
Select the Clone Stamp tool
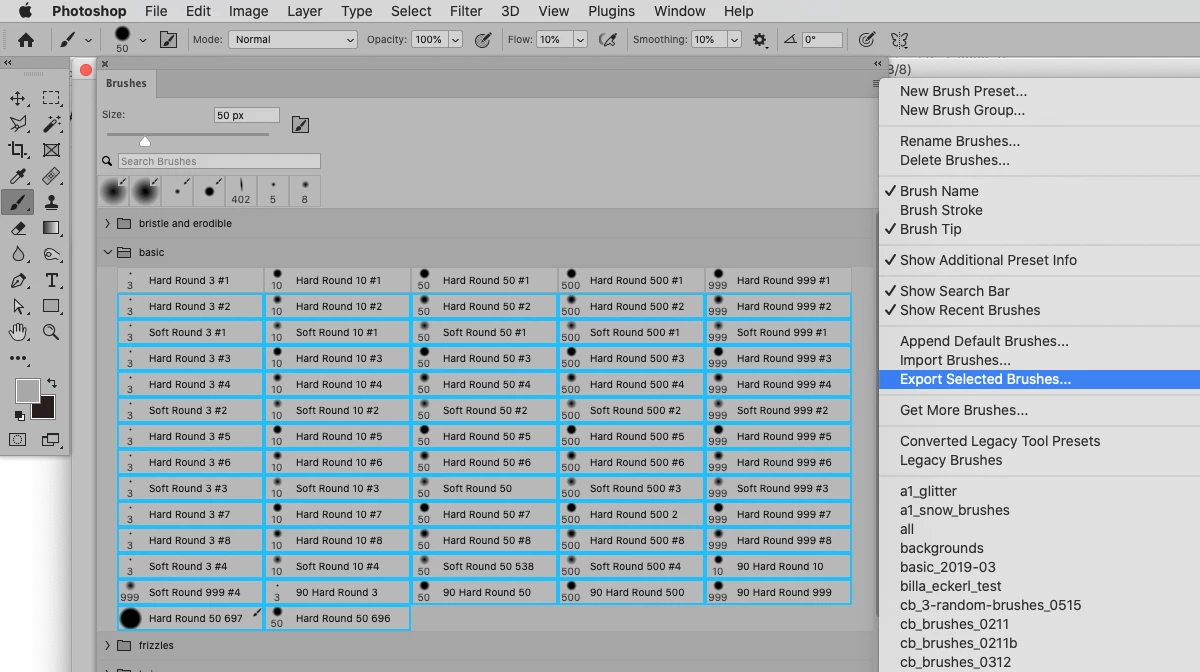pyautogui.click(x=51, y=203)
